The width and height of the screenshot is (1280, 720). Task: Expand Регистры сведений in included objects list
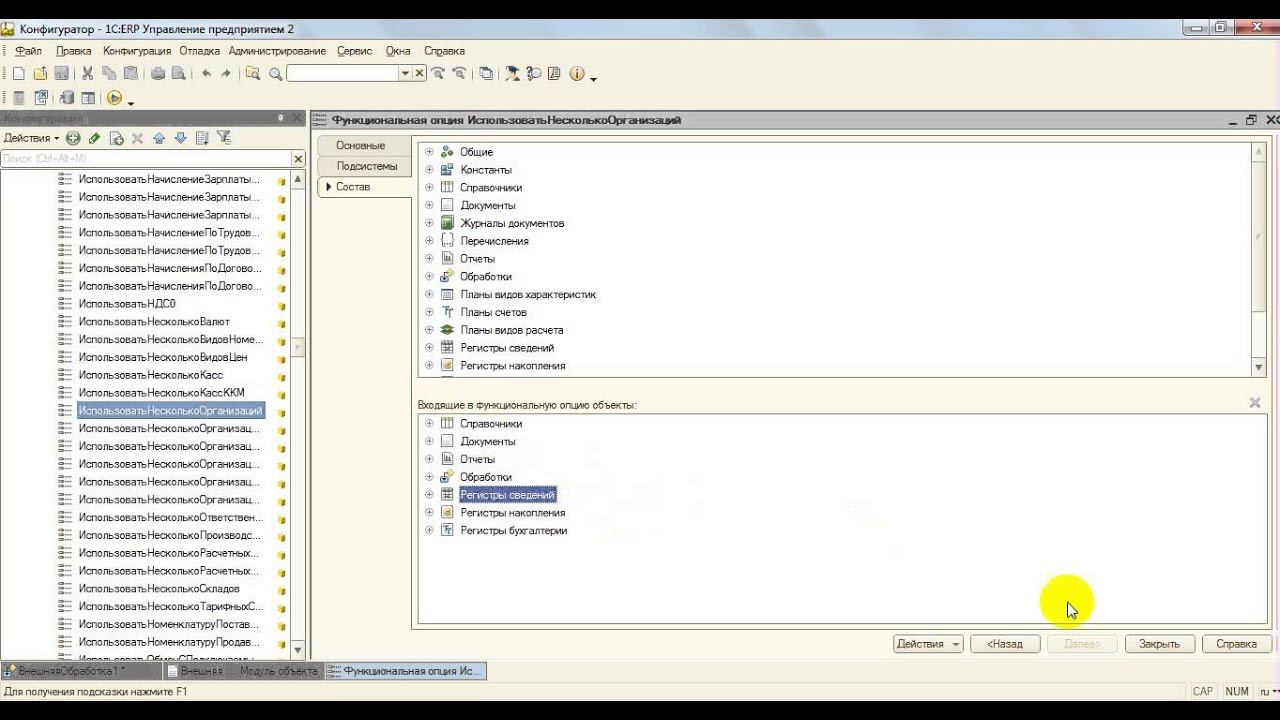click(429, 495)
